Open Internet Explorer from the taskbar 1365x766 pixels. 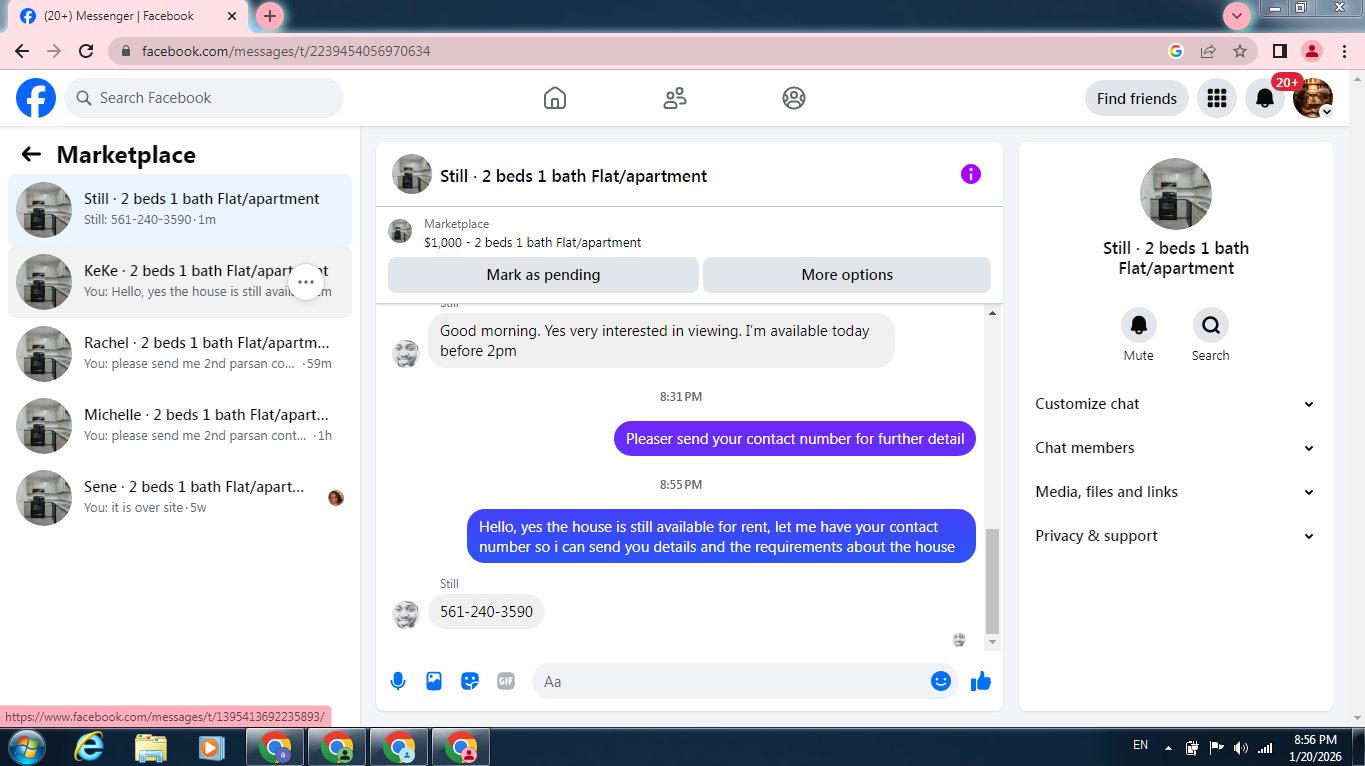(89, 746)
